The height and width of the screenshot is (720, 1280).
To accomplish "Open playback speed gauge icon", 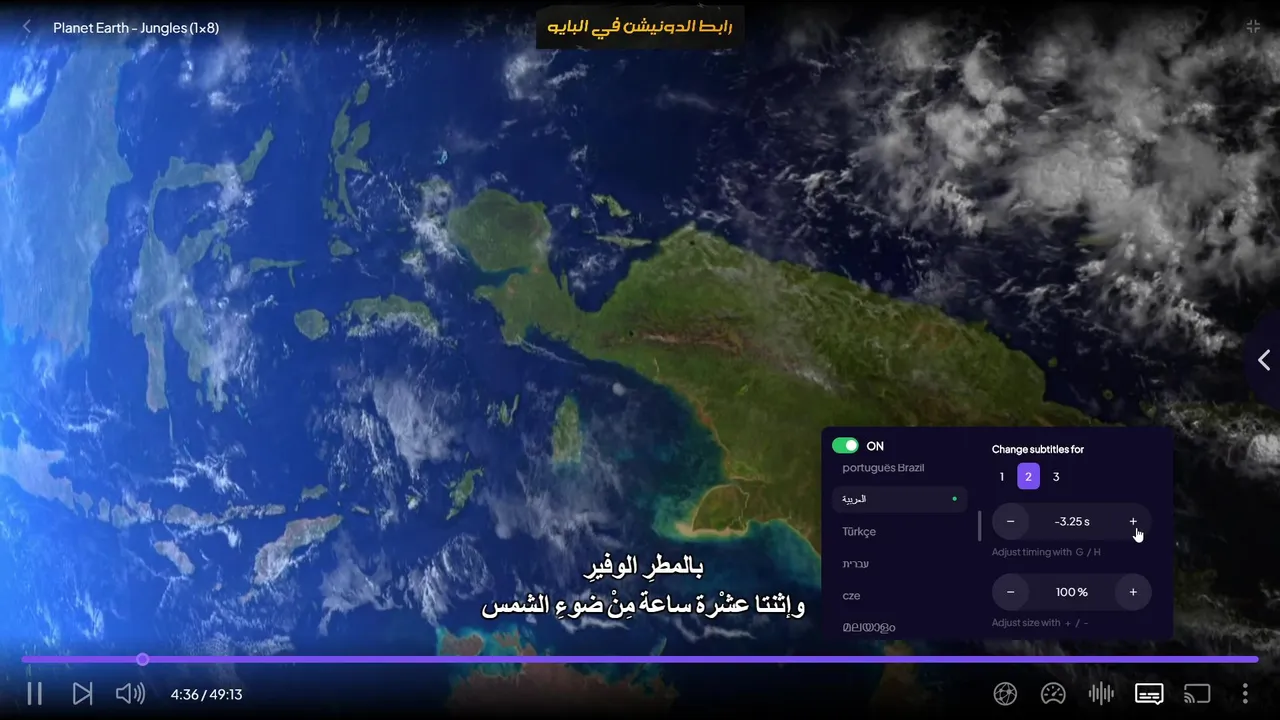I will click(1053, 693).
